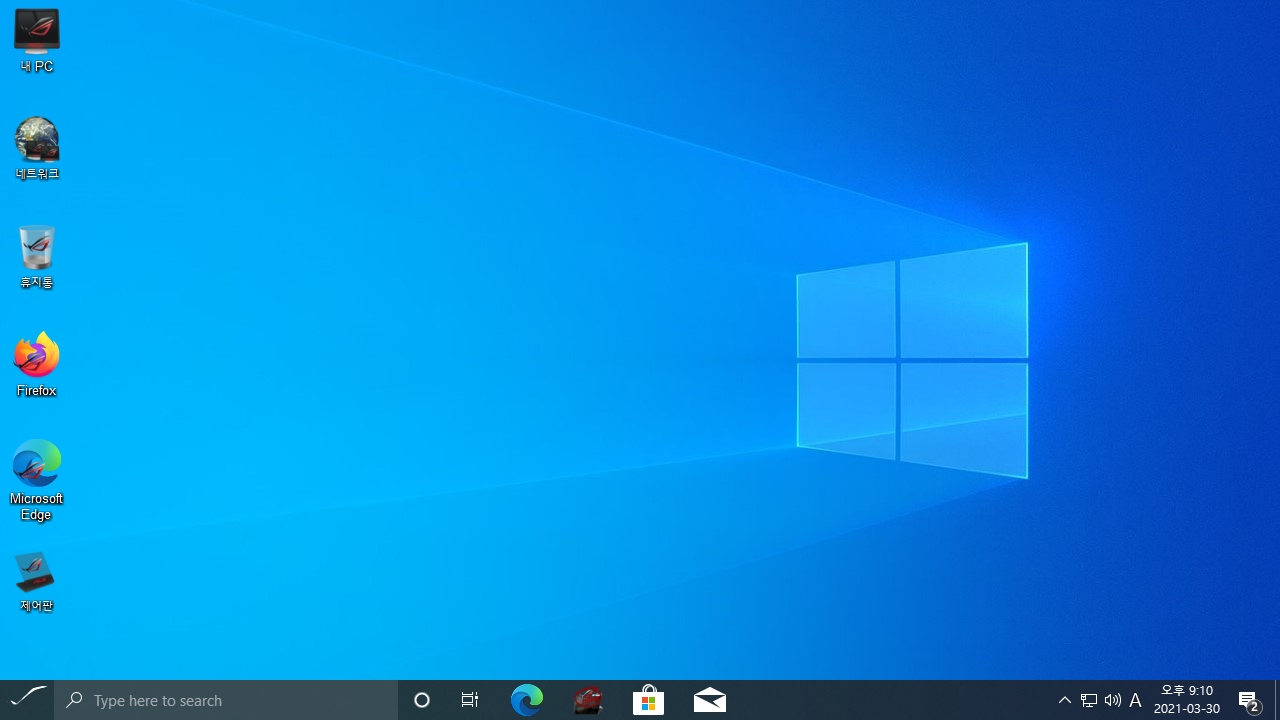Viewport: 1280px width, 720px height.
Task: Launch Edge from the taskbar
Action: tap(527, 700)
